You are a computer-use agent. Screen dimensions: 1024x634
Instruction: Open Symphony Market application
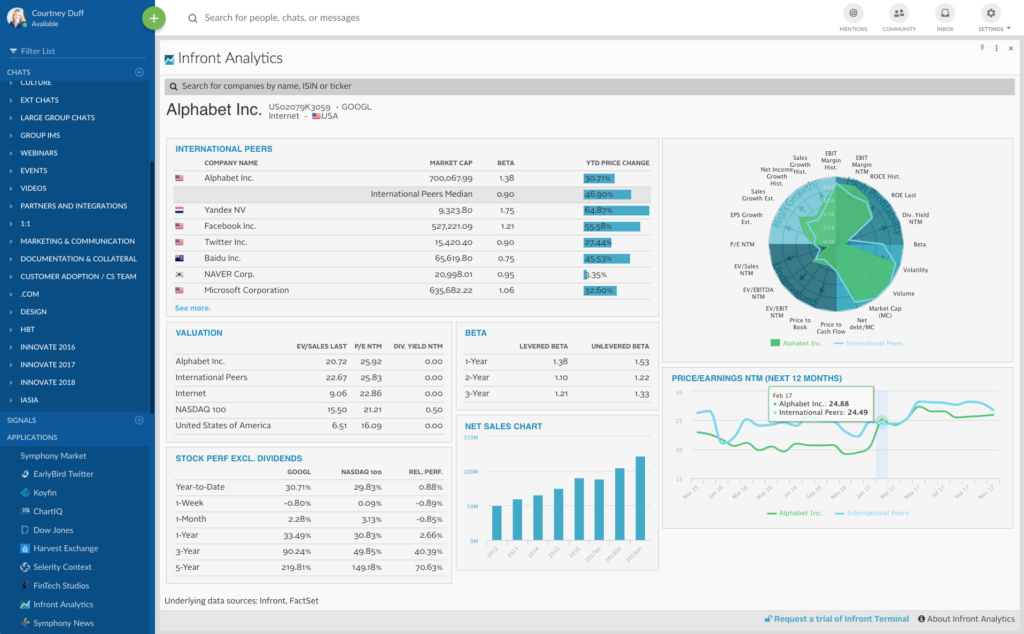(x=53, y=456)
